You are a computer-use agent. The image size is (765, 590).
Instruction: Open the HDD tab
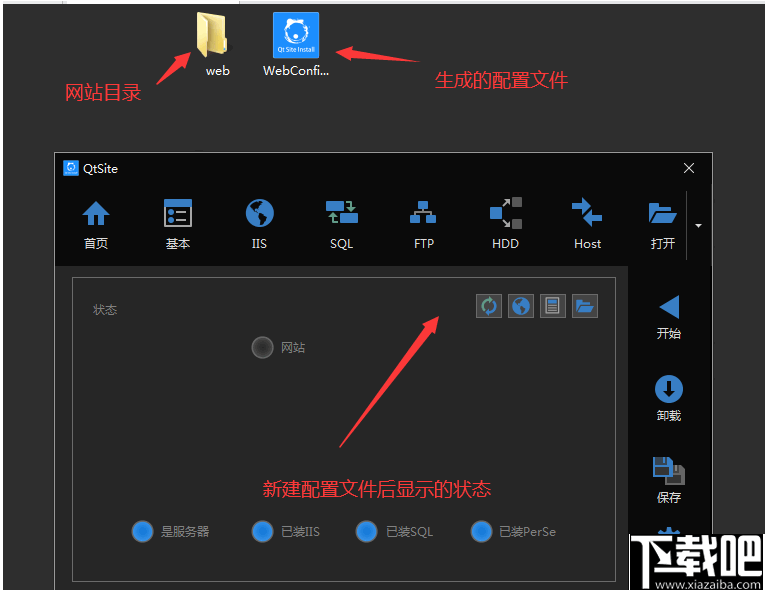click(x=505, y=224)
